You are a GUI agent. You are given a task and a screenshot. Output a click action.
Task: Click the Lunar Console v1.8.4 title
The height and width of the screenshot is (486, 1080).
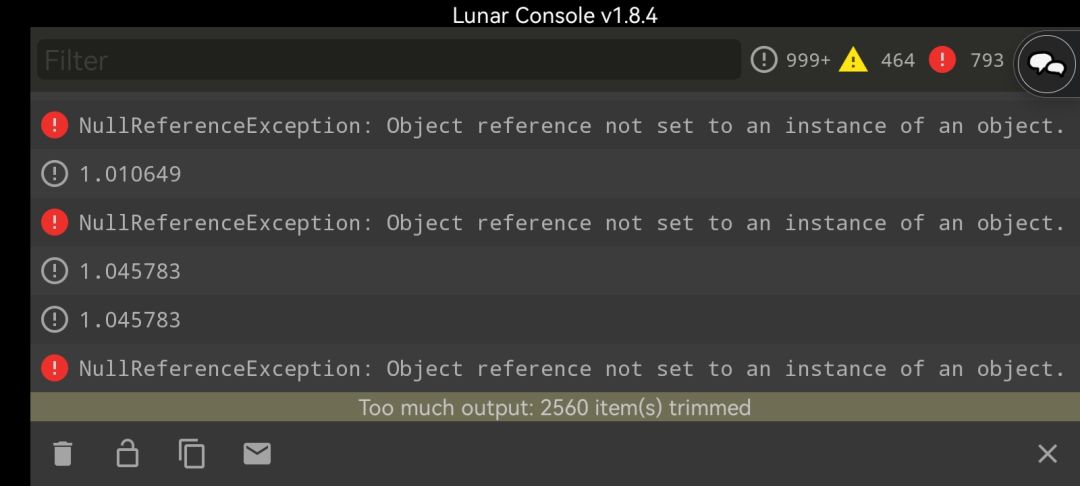click(554, 15)
